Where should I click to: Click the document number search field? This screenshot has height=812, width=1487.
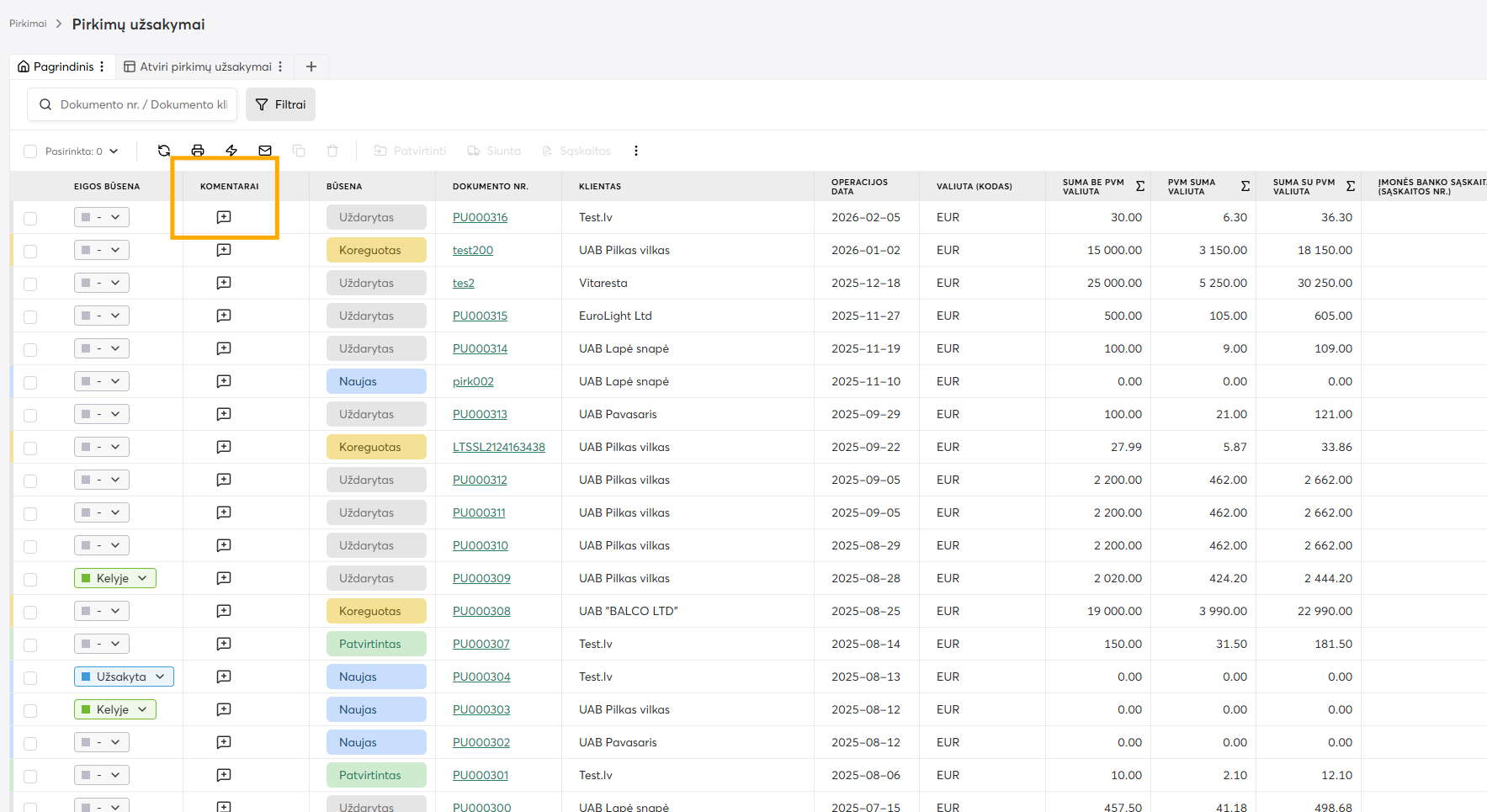tap(143, 104)
